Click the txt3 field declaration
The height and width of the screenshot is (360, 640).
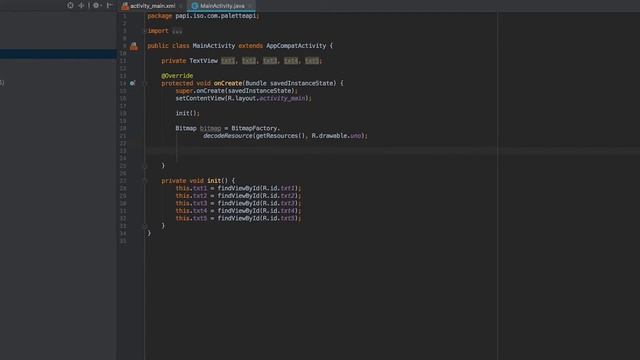click(x=270, y=61)
